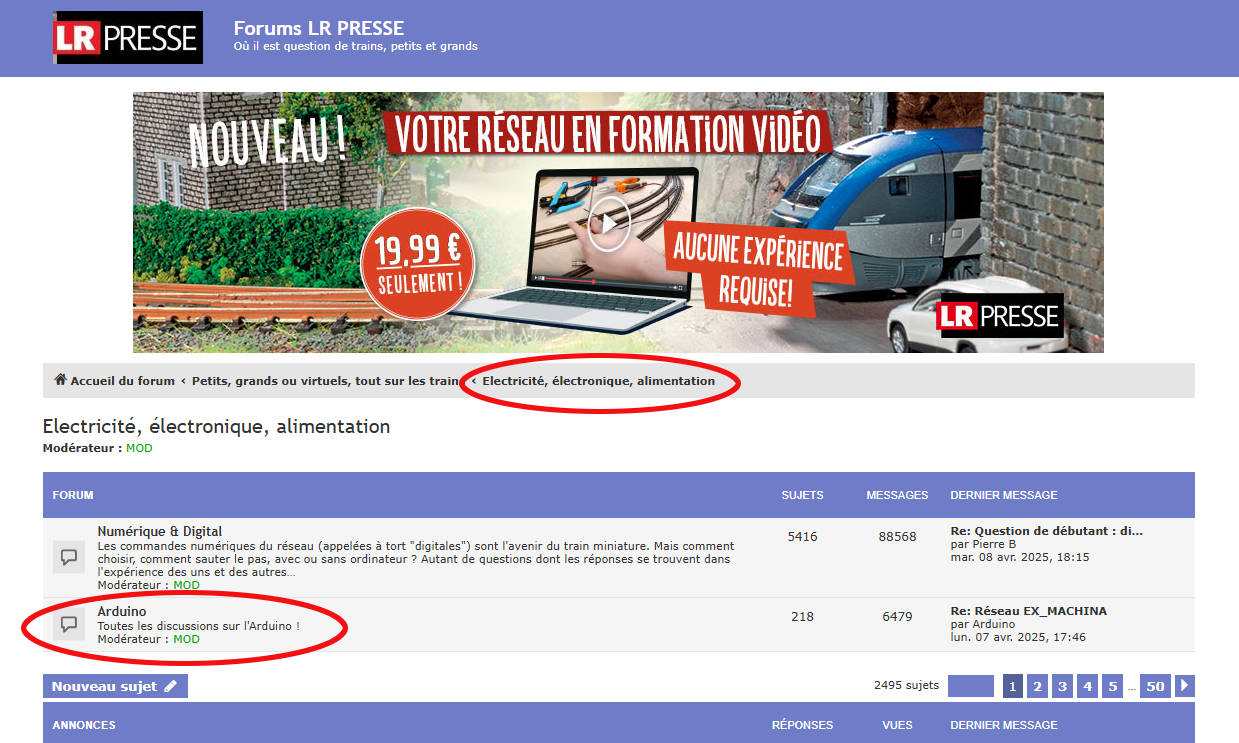Click the Nouveau sujet button
The height and width of the screenshot is (743, 1239).
point(115,686)
